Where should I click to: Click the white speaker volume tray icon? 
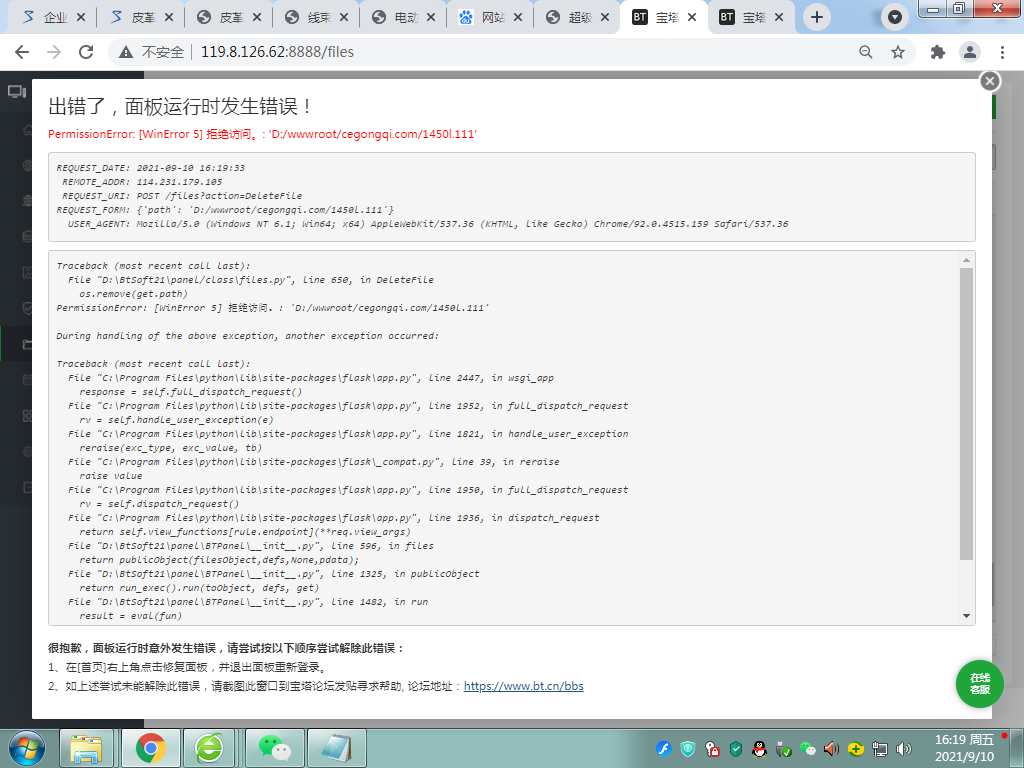pyautogui.click(x=904, y=749)
